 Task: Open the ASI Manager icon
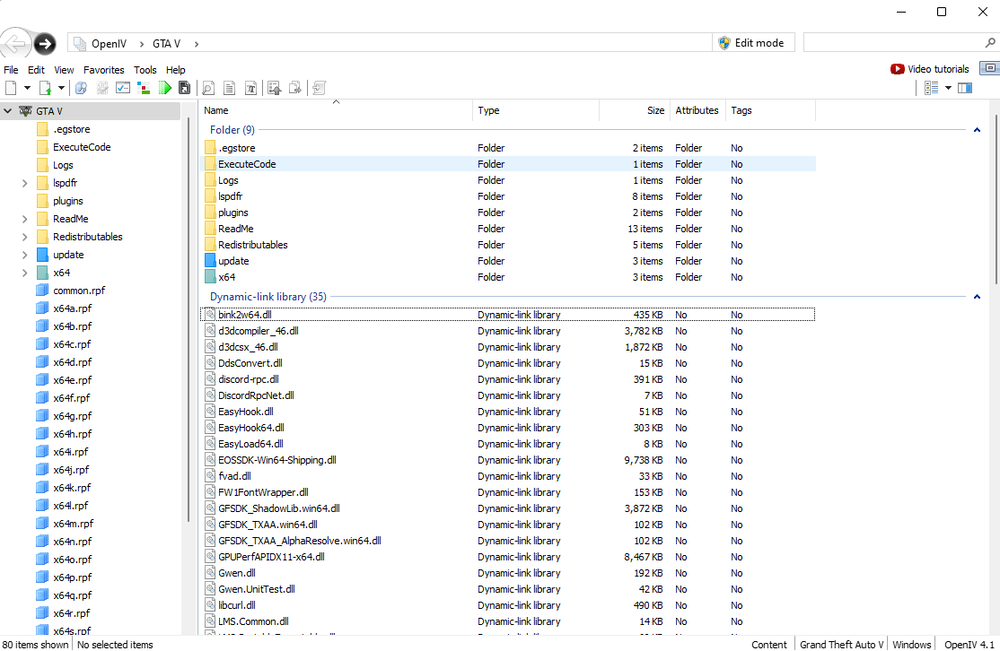click(122, 88)
